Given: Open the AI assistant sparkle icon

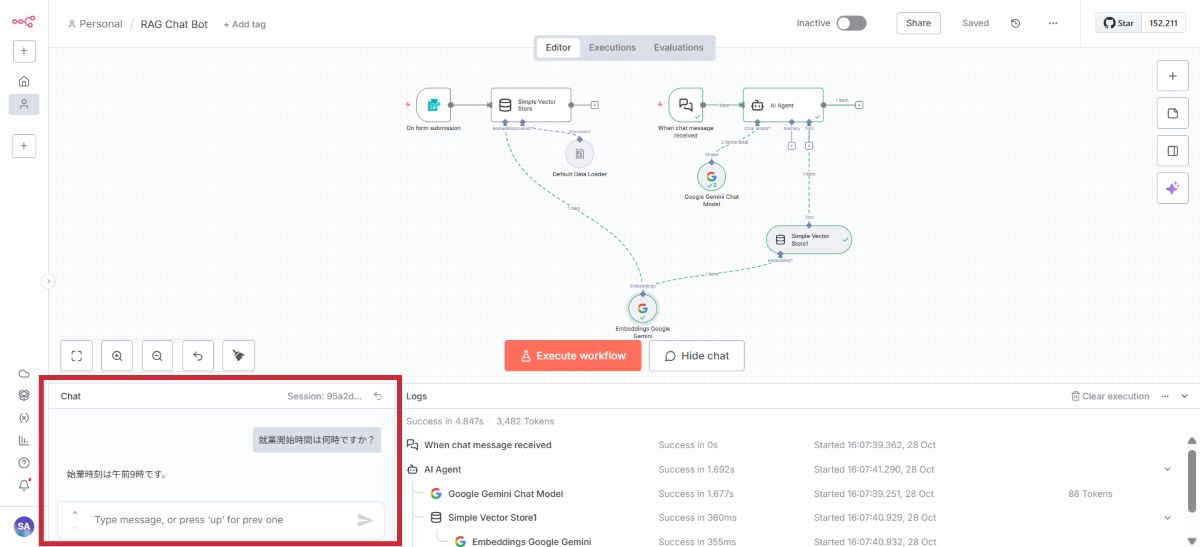Looking at the screenshot, I should [1171, 188].
